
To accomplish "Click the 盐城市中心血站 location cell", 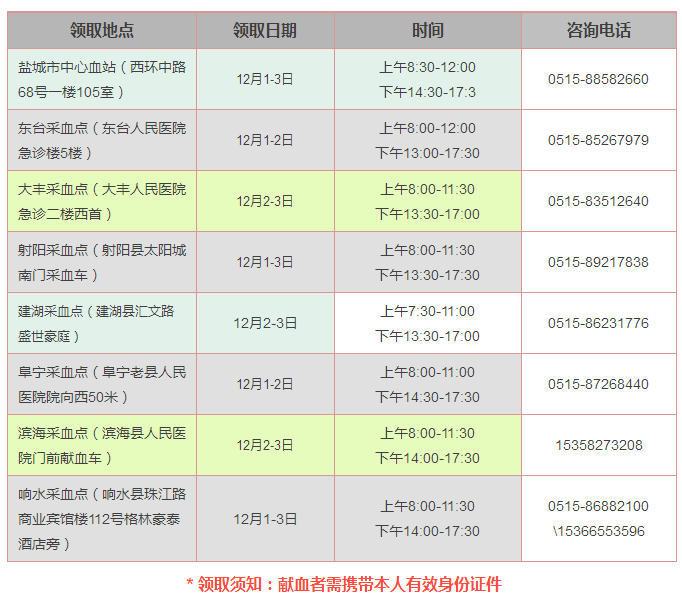I will click(x=102, y=80).
